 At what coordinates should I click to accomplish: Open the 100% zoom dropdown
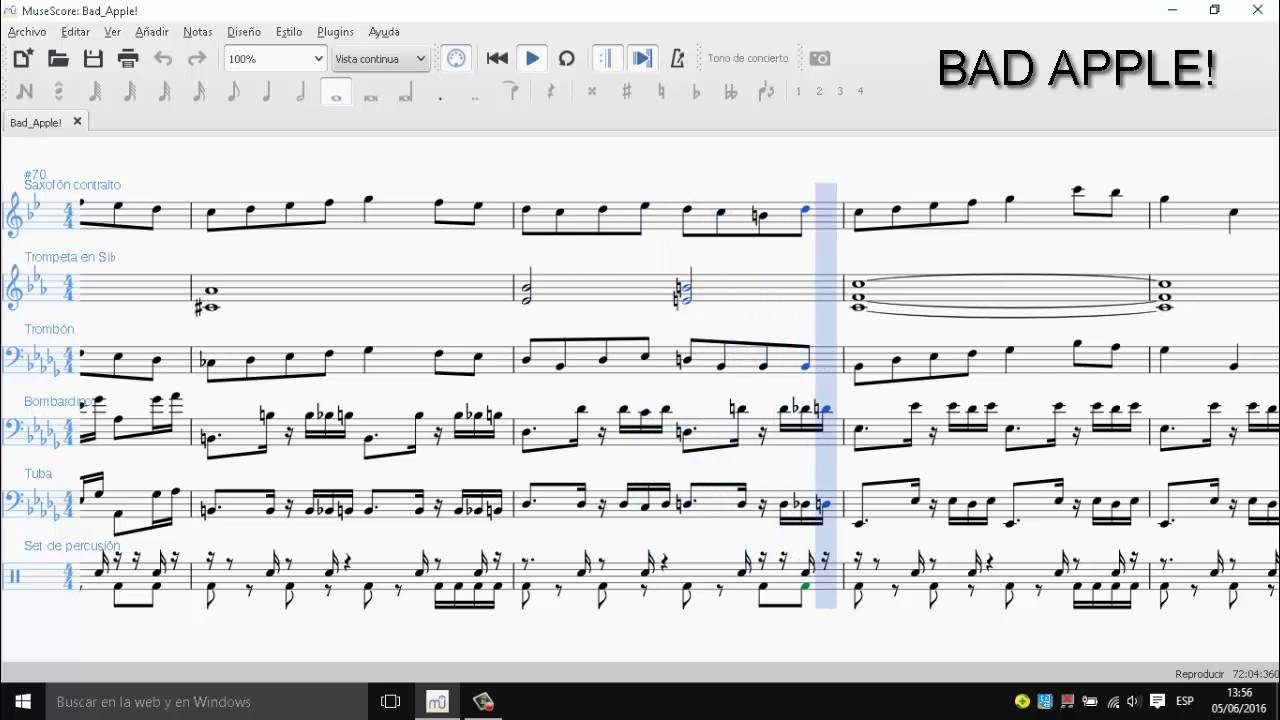pyautogui.click(x=275, y=59)
